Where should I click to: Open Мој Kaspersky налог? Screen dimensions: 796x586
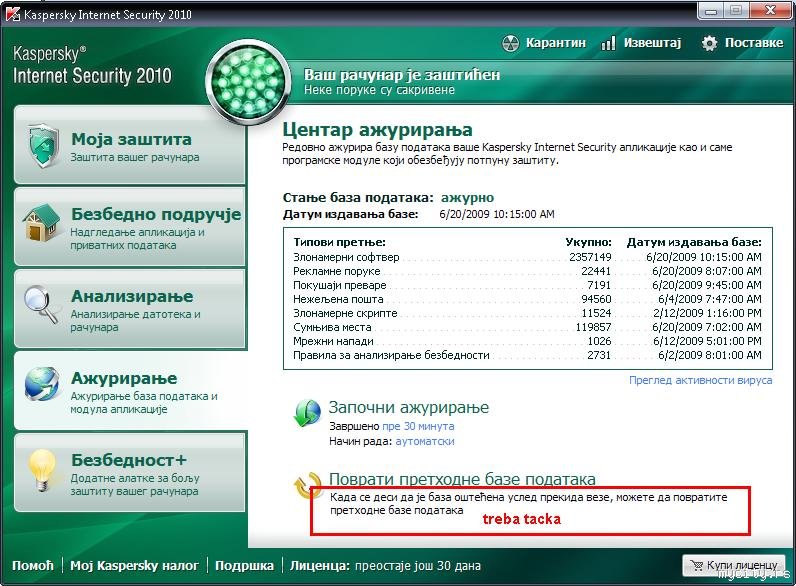point(134,565)
